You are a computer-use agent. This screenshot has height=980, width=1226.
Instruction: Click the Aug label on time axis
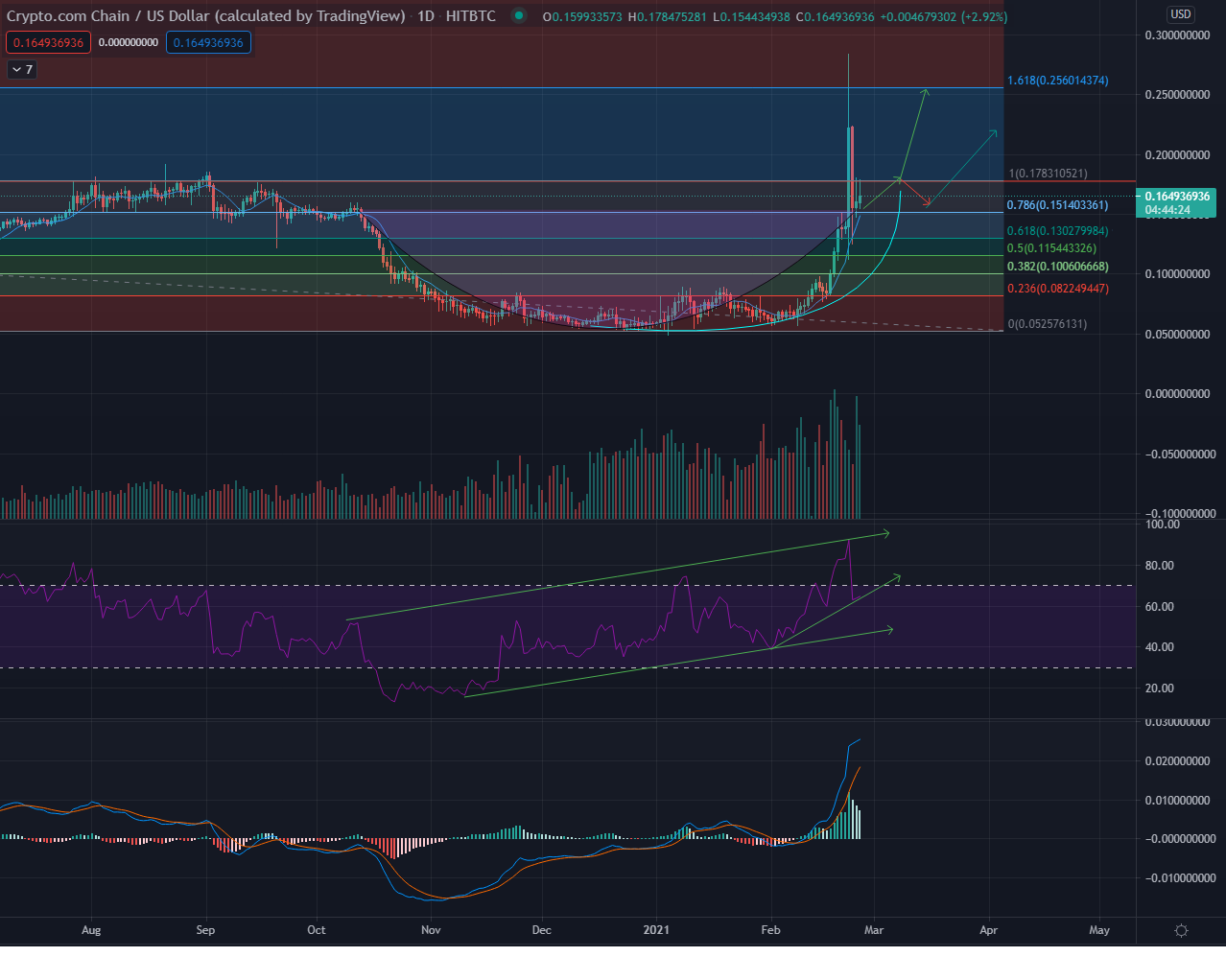point(91,930)
